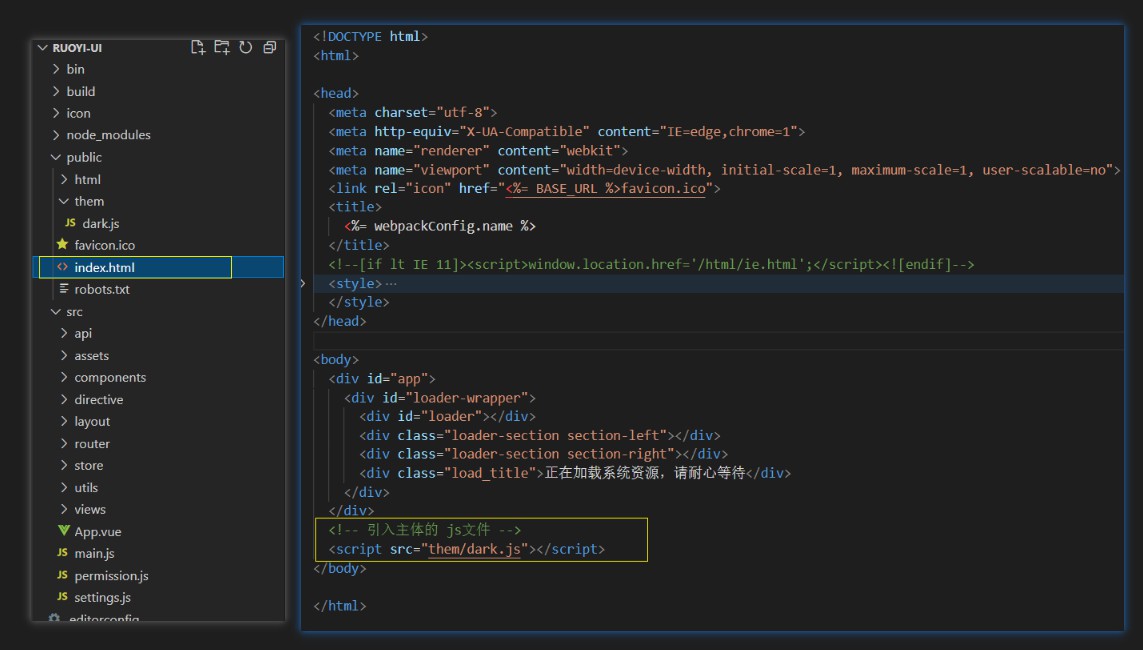This screenshot has height=650, width=1143.
Task: Click the star icon beside favicon.ico
Action: [62, 244]
